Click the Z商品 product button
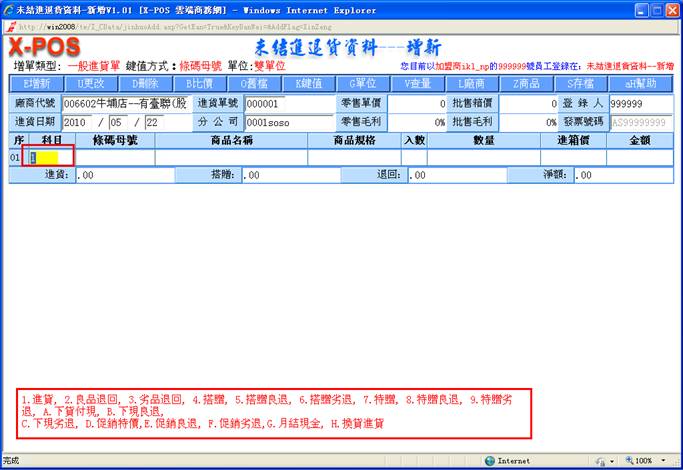Image resolution: width=683 pixels, height=470 pixels. tap(525, 83)
